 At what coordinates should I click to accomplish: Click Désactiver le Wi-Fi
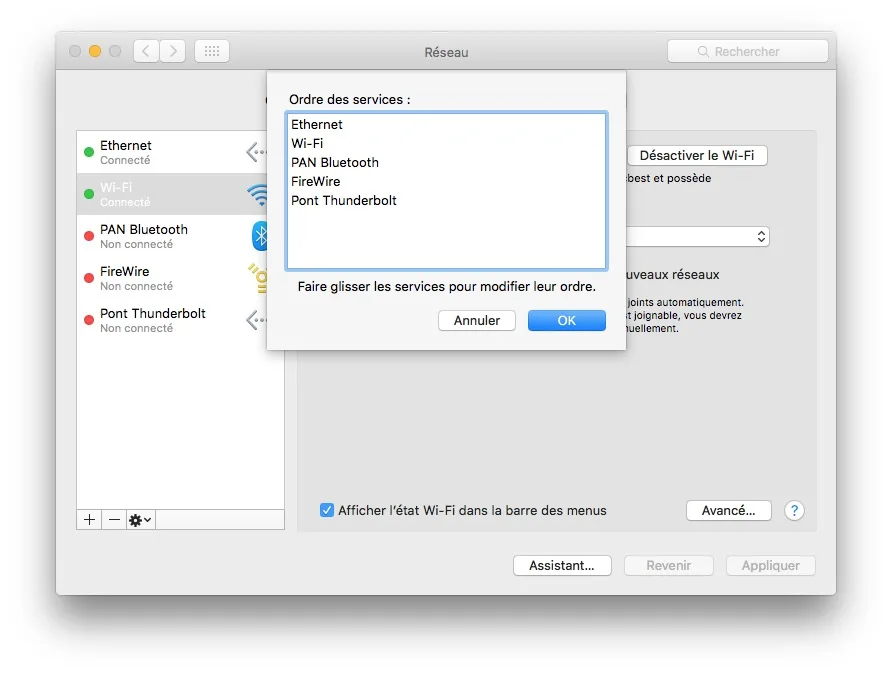coord(697,155)
